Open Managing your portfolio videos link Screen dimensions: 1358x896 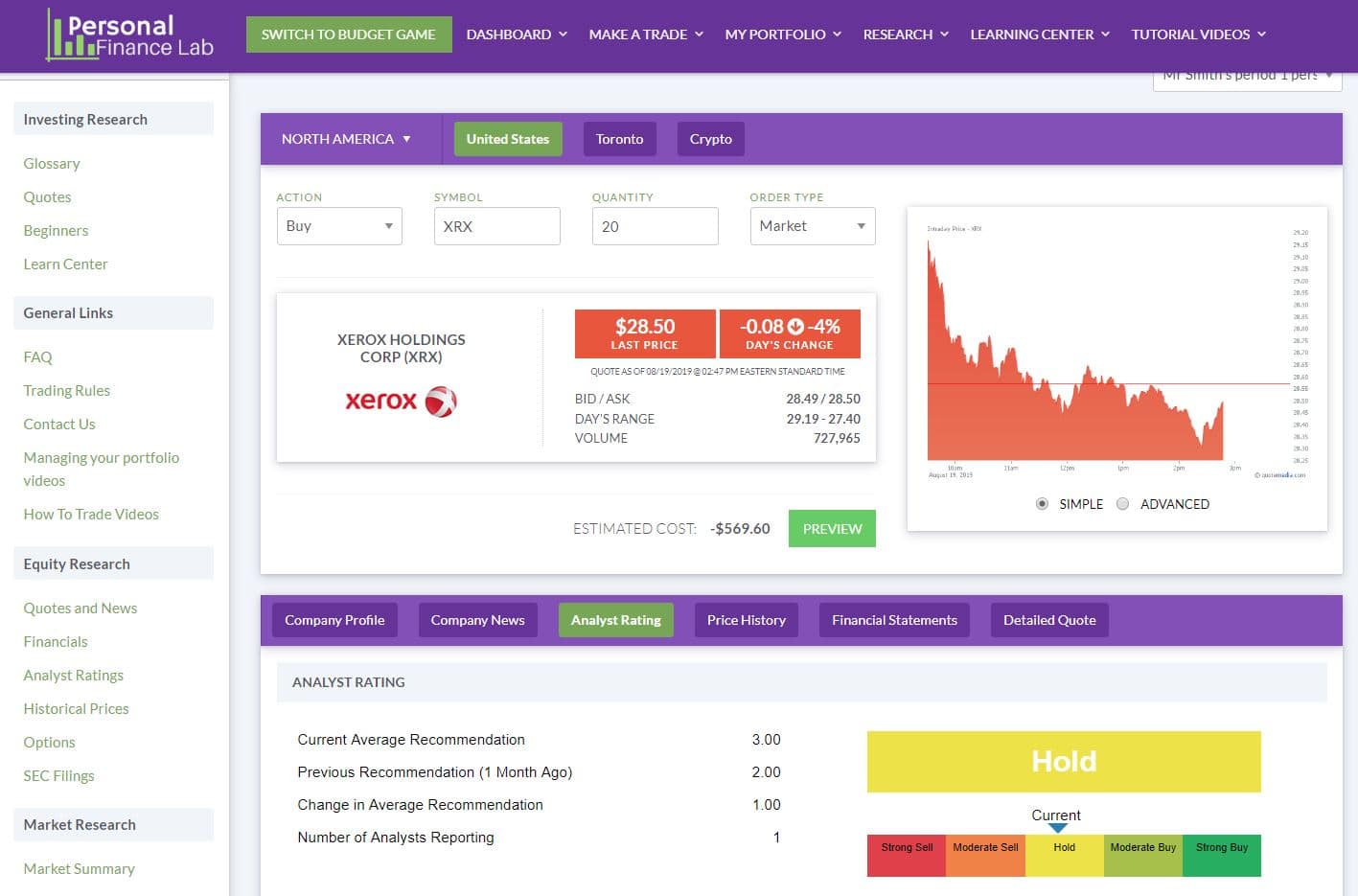click(x=102, y=470)
